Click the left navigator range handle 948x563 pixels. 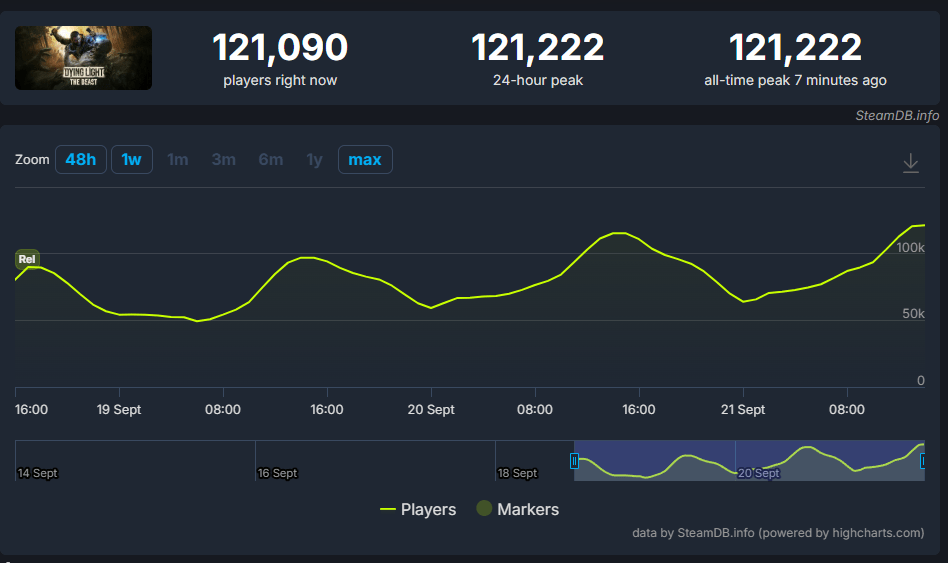[x=574, y=461]
